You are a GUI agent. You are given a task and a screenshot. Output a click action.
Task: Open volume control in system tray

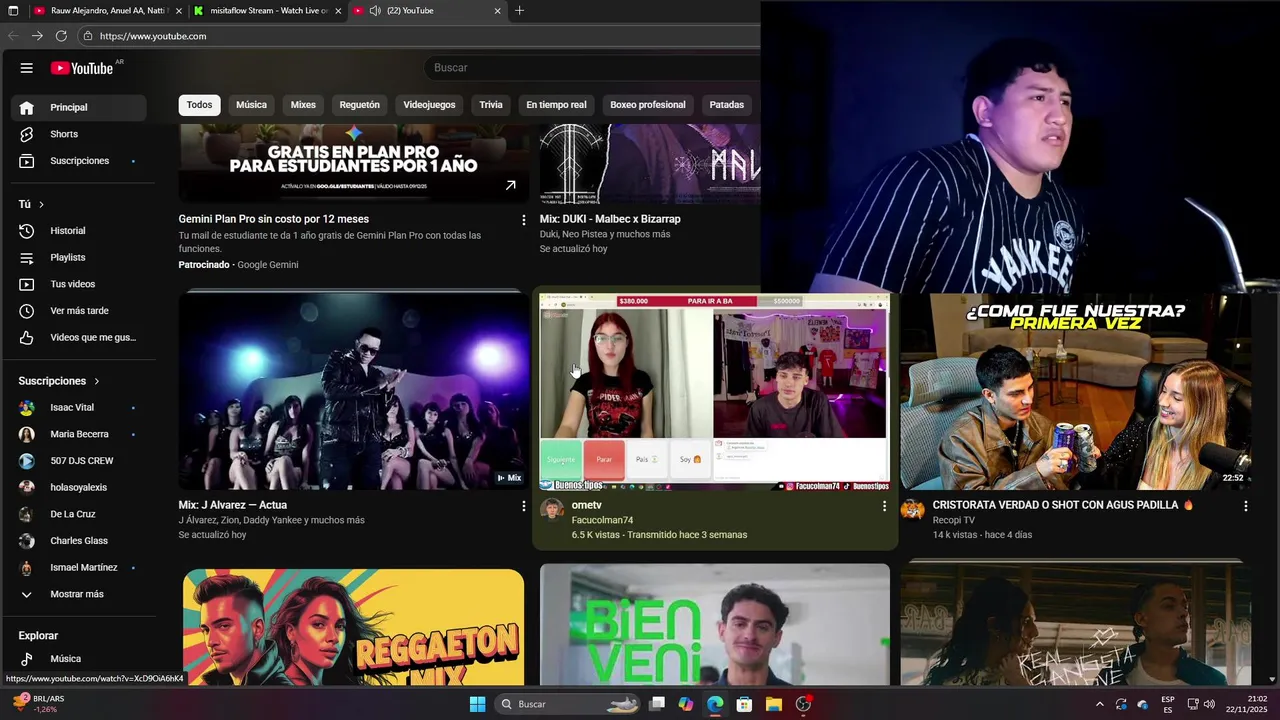[x=1209, y=704]
